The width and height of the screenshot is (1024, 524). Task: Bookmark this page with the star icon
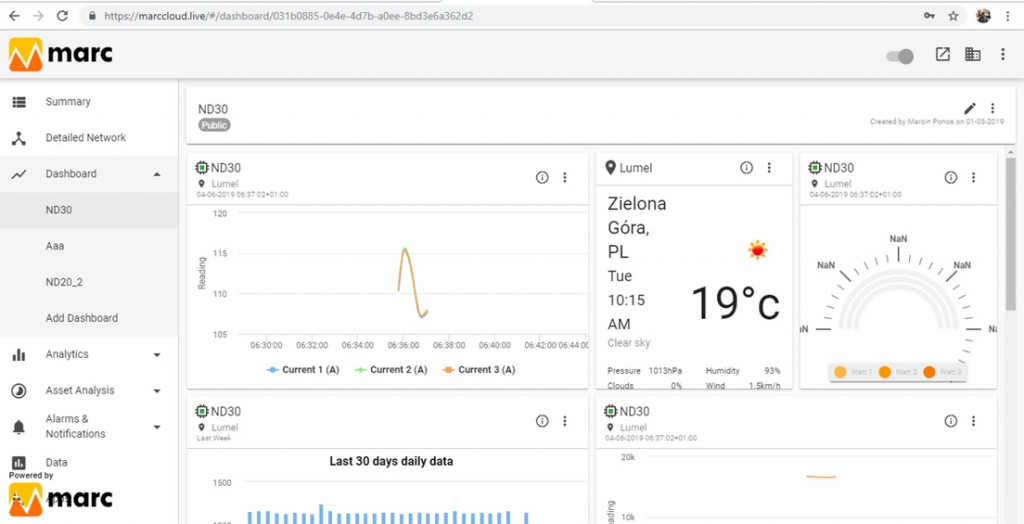point(953,16)
